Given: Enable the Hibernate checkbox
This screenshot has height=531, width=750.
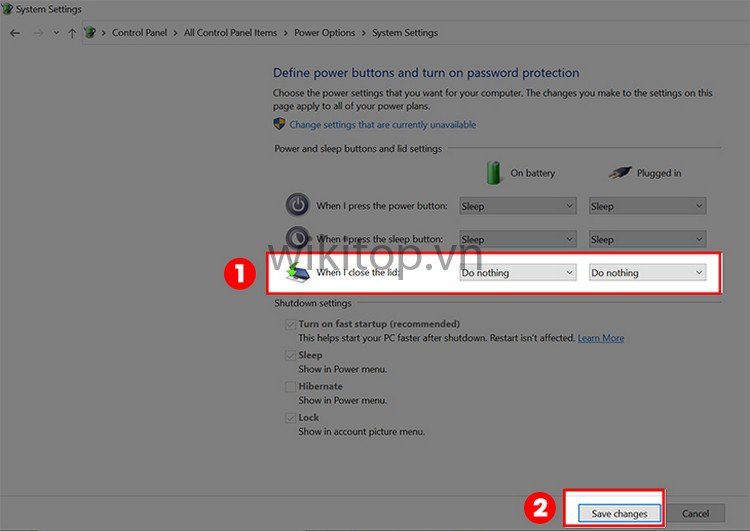Looking at the screenshot, I should [x=290, y=386].
